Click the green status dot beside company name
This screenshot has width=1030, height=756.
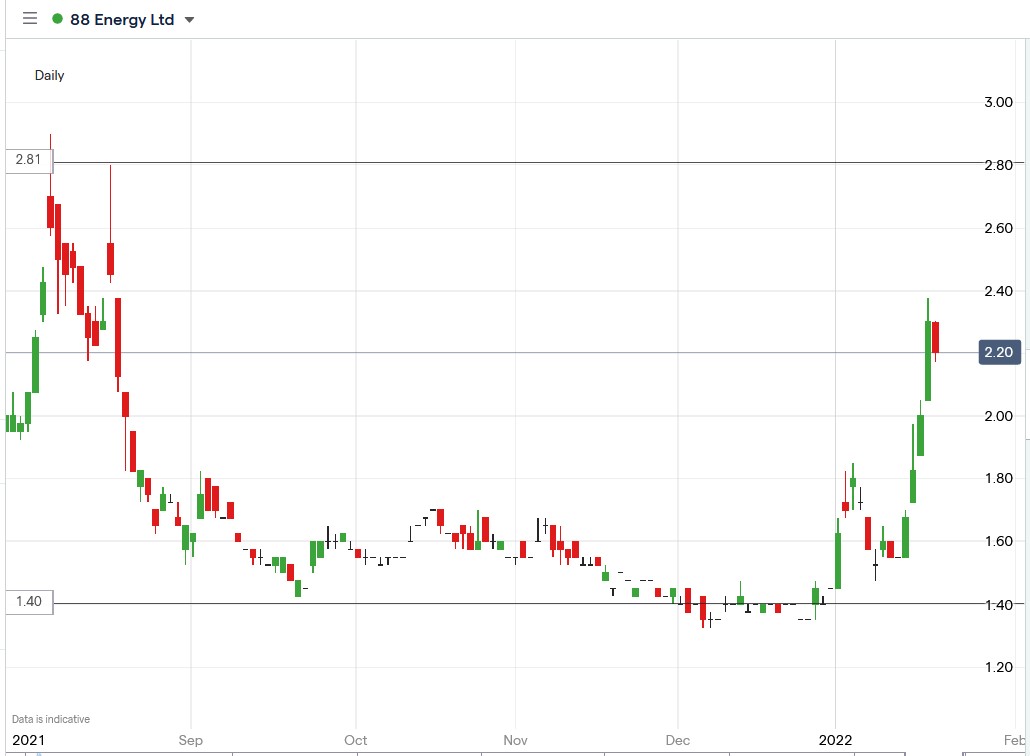click(58, 19)
